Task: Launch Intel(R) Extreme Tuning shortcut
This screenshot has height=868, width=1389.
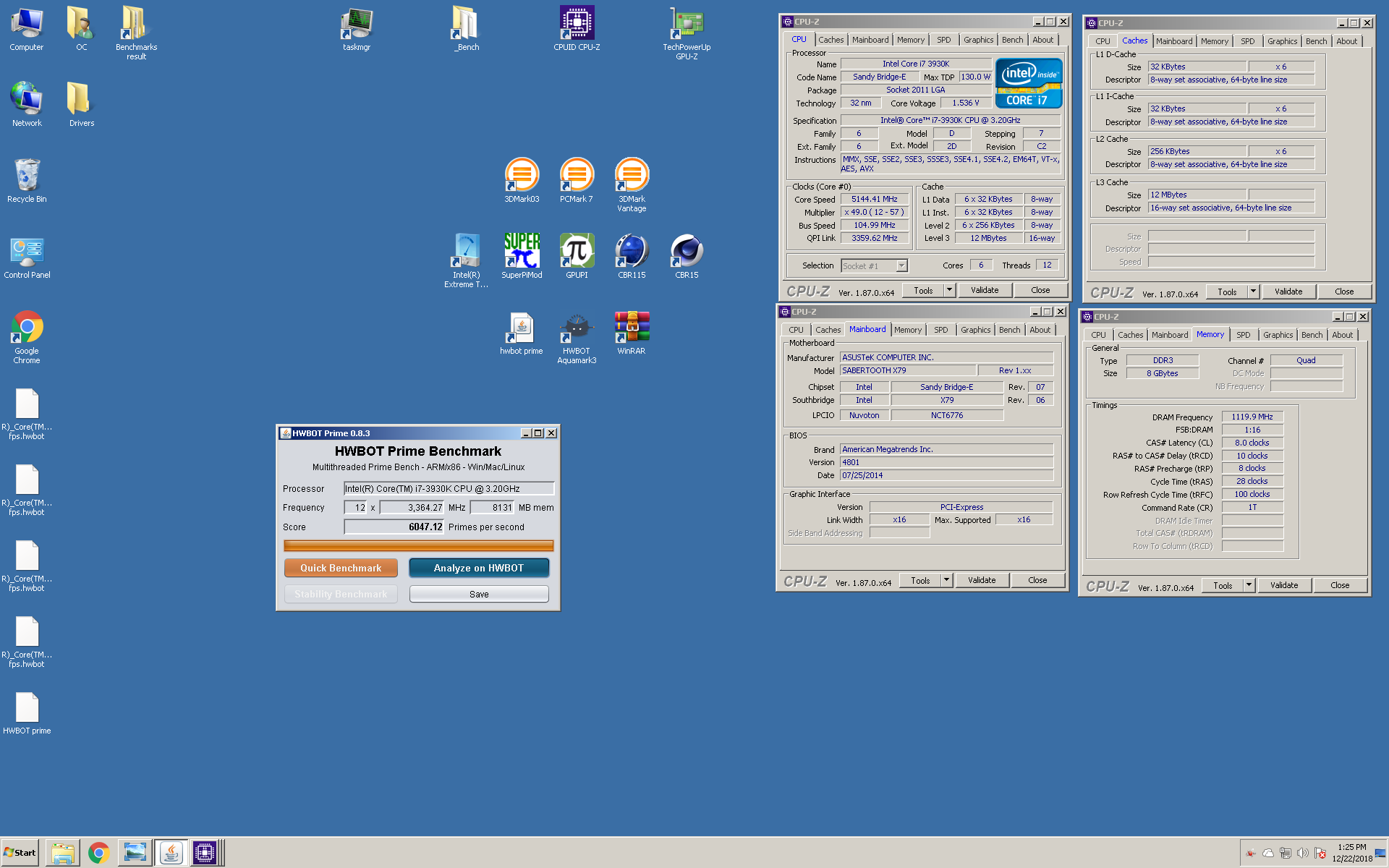Action: tap(467, 260)
